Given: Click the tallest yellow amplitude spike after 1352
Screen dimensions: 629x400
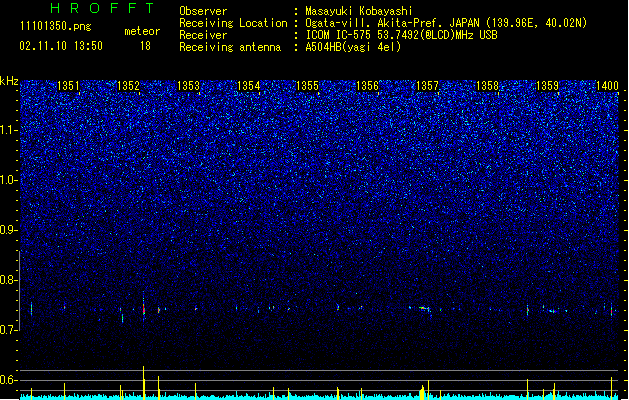Looking at the screenshot, I should [144, 382].
